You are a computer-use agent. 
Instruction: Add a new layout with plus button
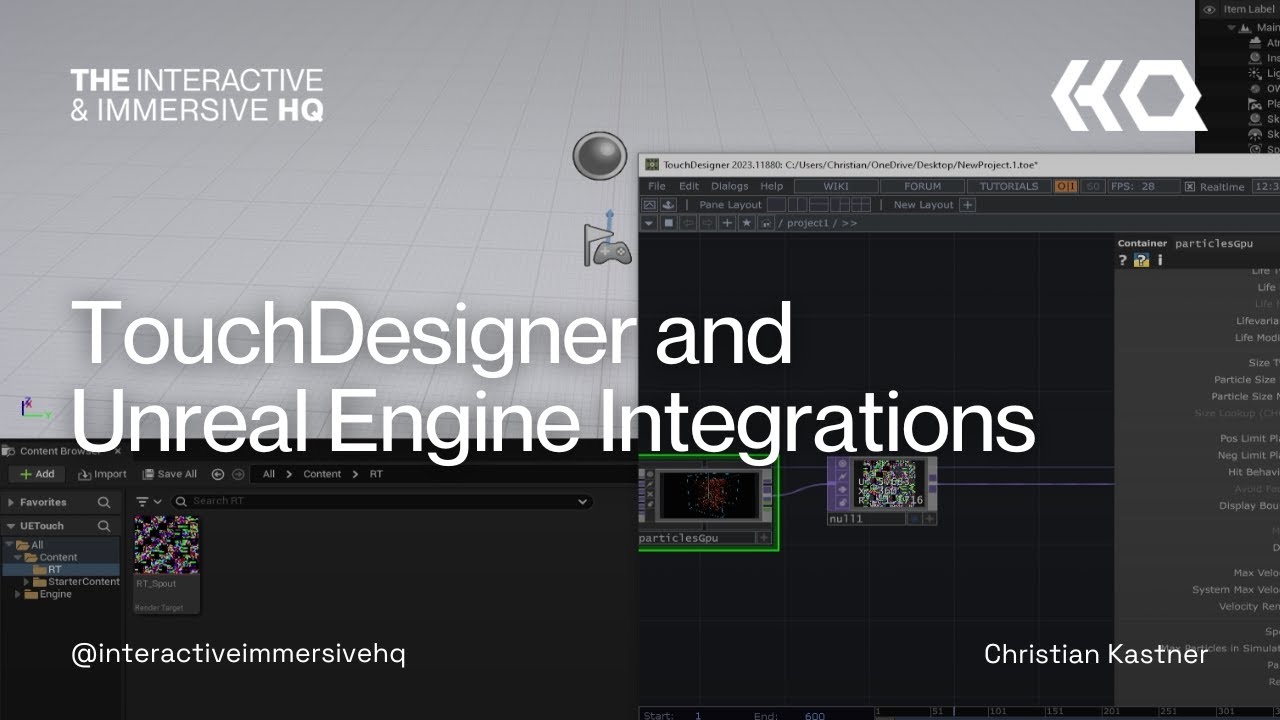[967, 205]
